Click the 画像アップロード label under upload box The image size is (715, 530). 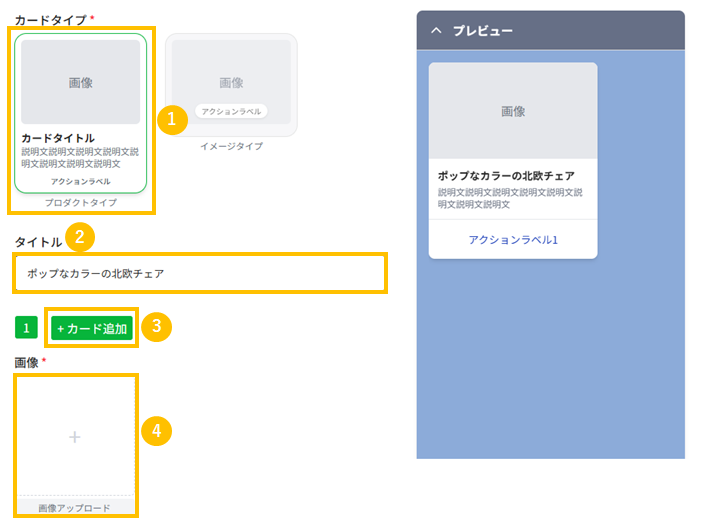point(75,508)
